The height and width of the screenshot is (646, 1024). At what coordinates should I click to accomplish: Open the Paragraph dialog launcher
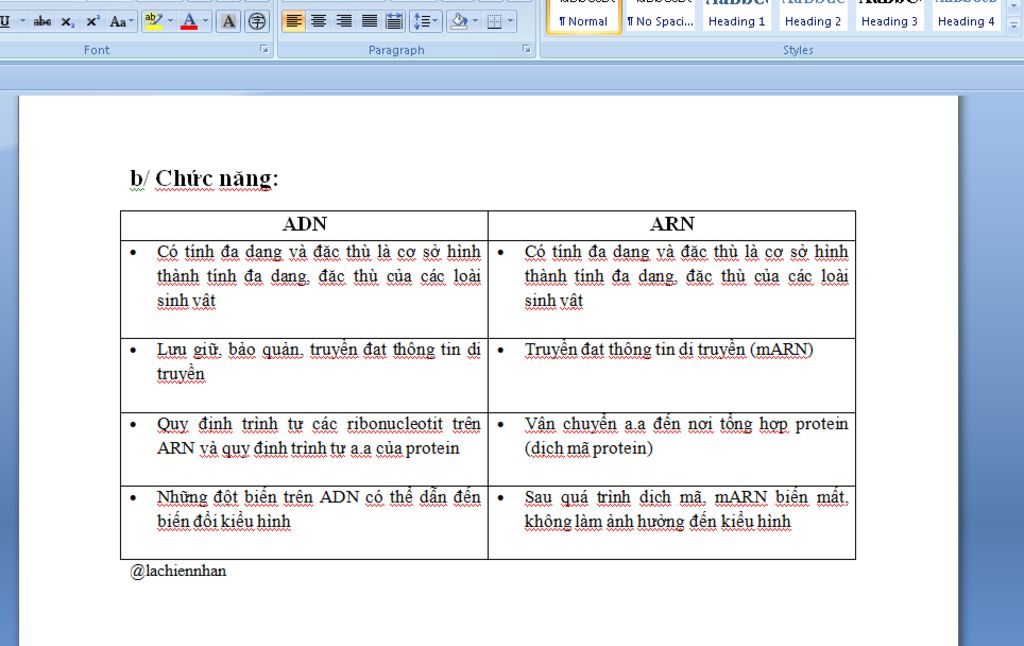(526, 49)
